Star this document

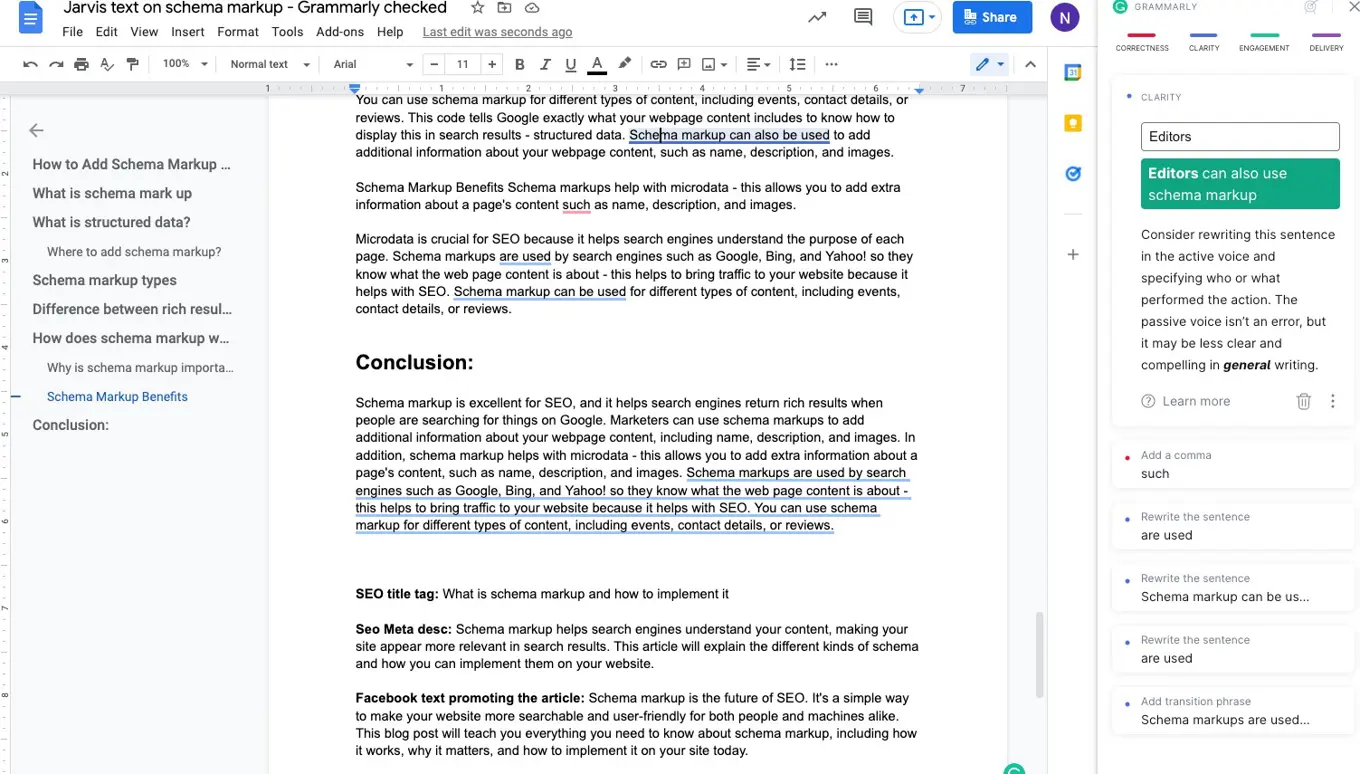point(477,8)
